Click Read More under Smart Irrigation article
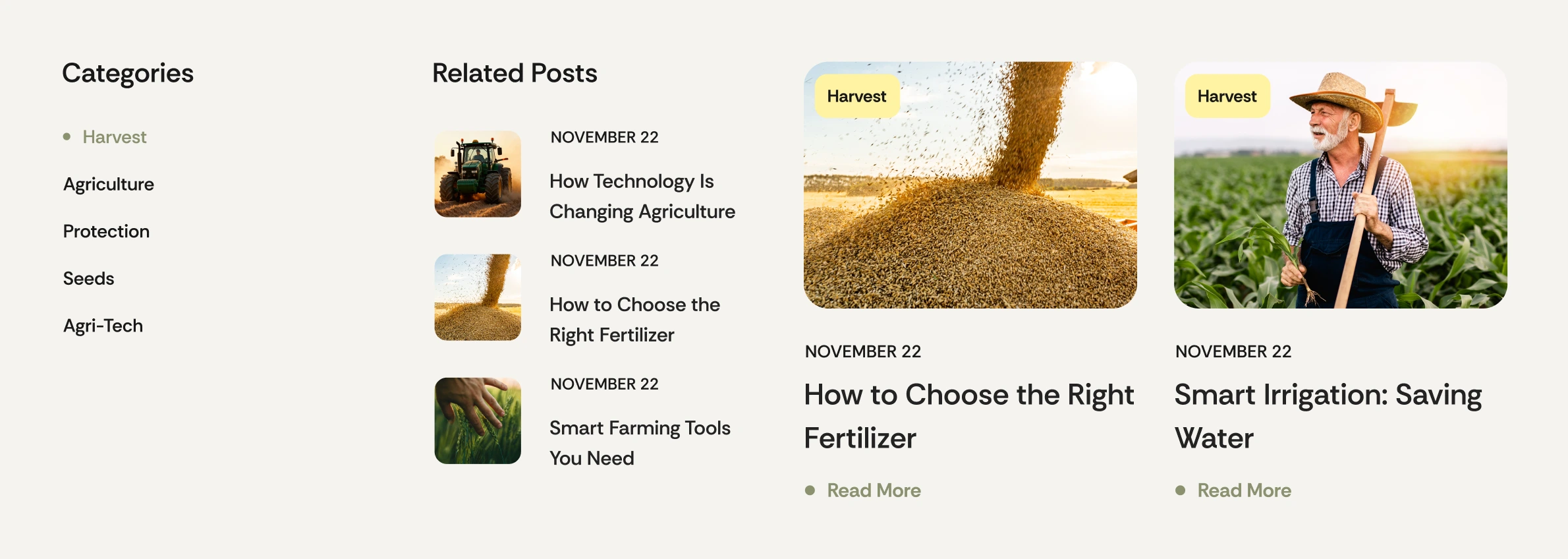Viewport: 1568px width, 559px height. 1244,490
